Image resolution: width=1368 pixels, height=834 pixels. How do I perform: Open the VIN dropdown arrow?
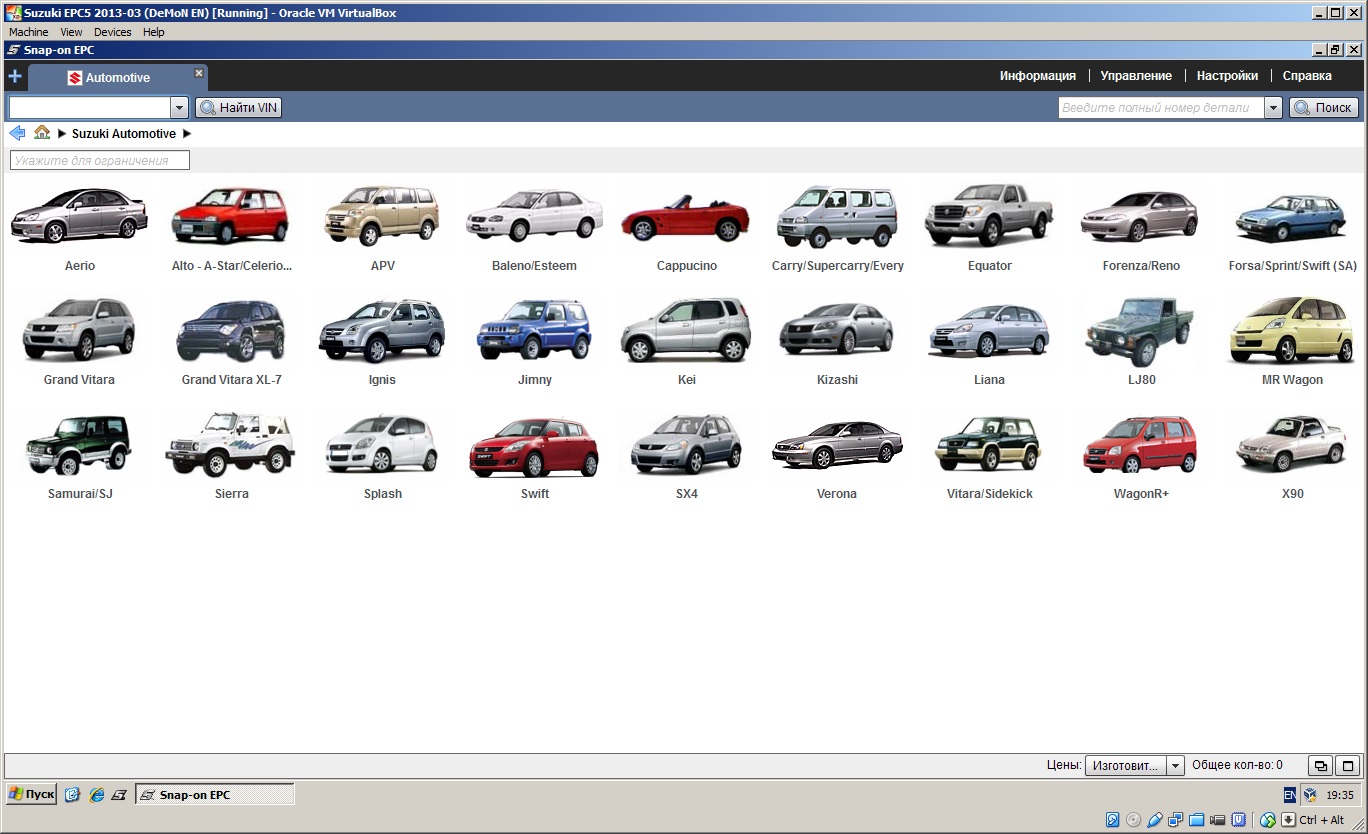[179, 107]
